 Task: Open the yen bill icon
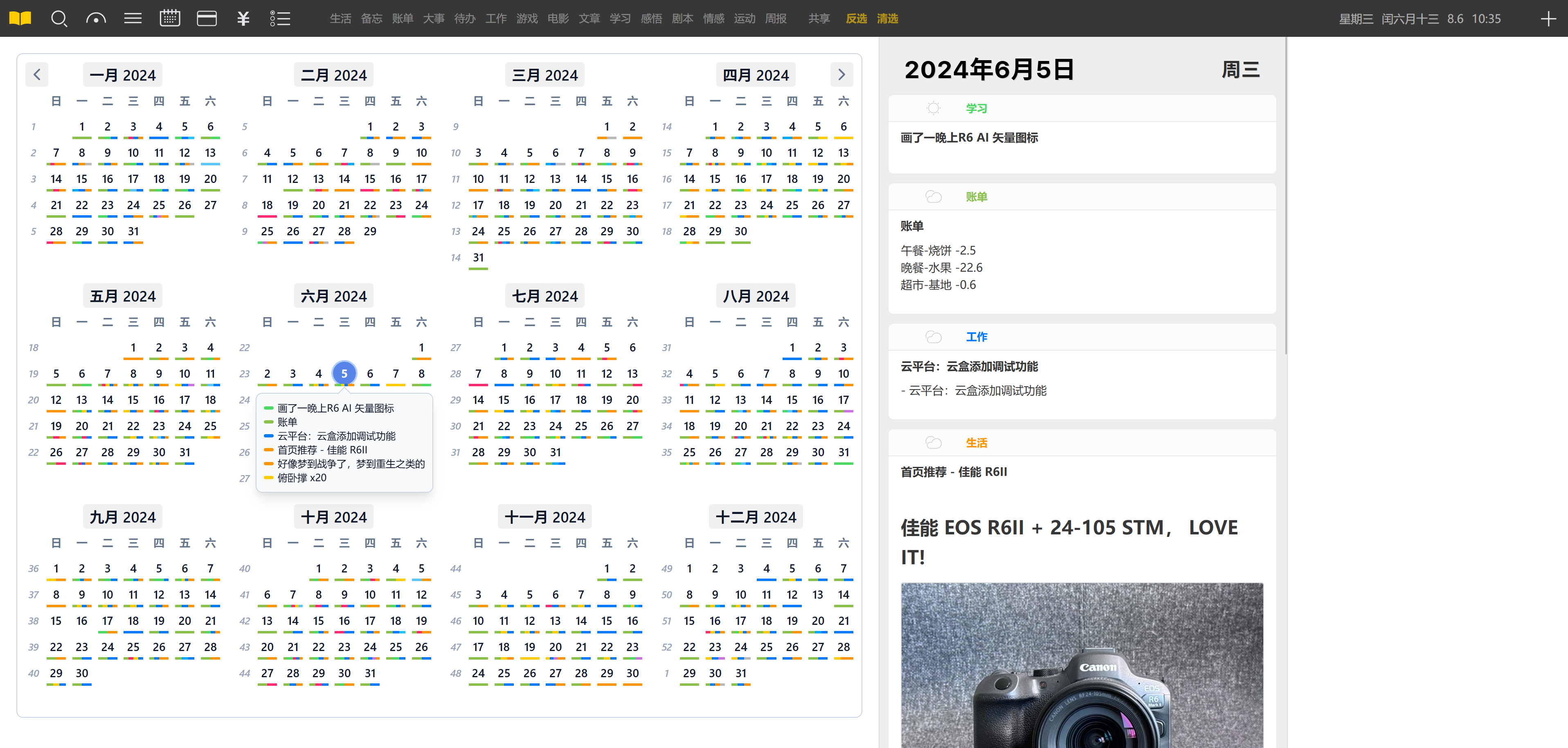pos(243,18)
